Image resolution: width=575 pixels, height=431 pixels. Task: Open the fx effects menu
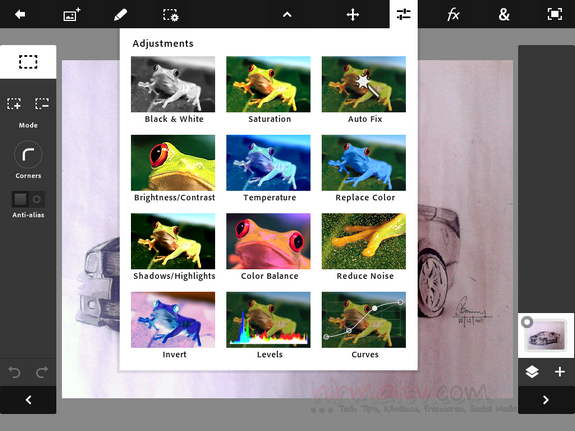point(453,15)
